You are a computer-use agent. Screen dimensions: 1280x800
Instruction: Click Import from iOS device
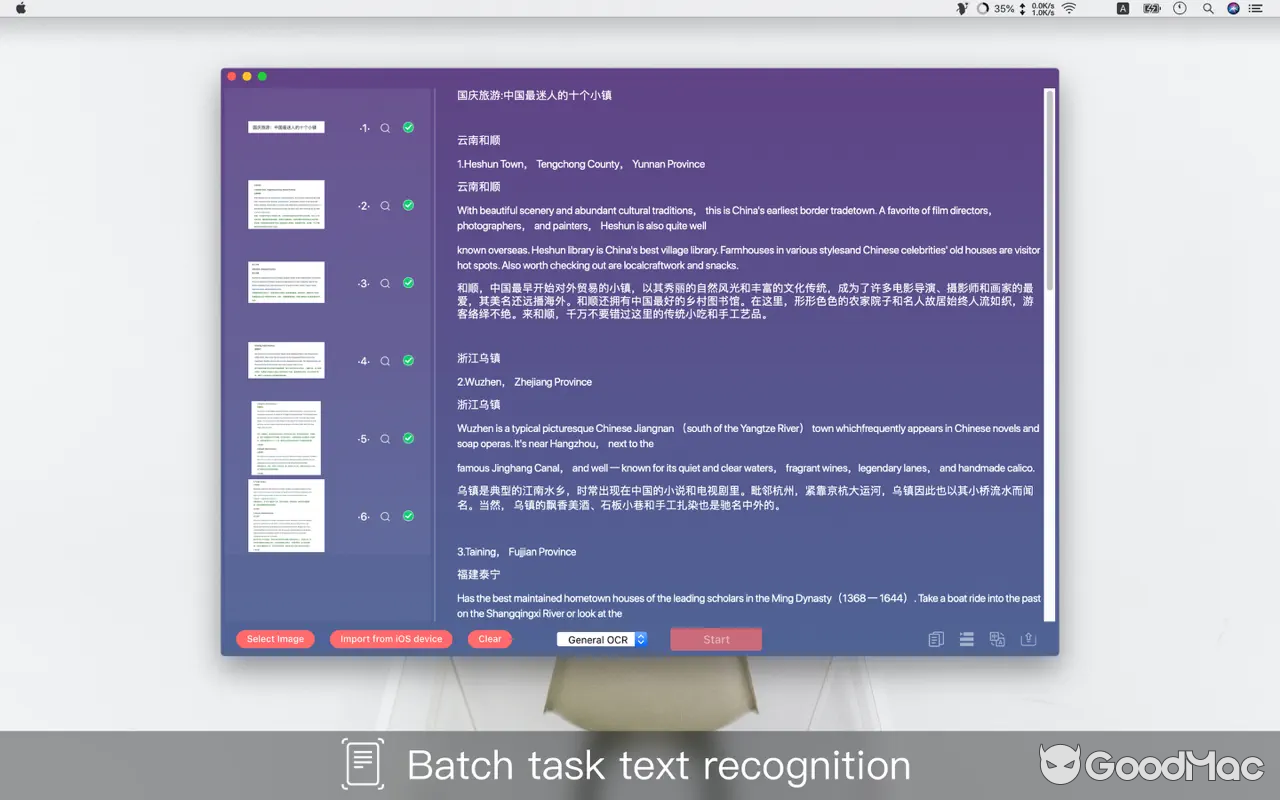pos(390,638)
